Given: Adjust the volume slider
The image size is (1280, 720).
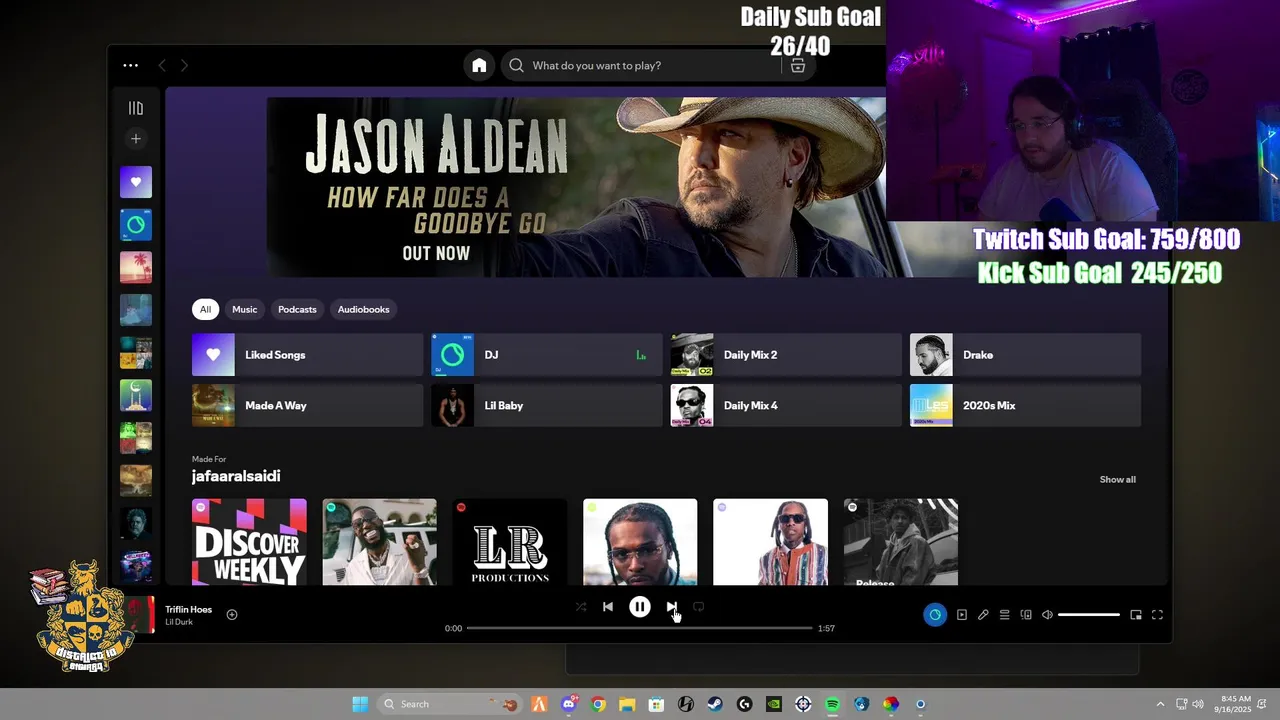Looking at the screenshot, I should click(1089, 615).
